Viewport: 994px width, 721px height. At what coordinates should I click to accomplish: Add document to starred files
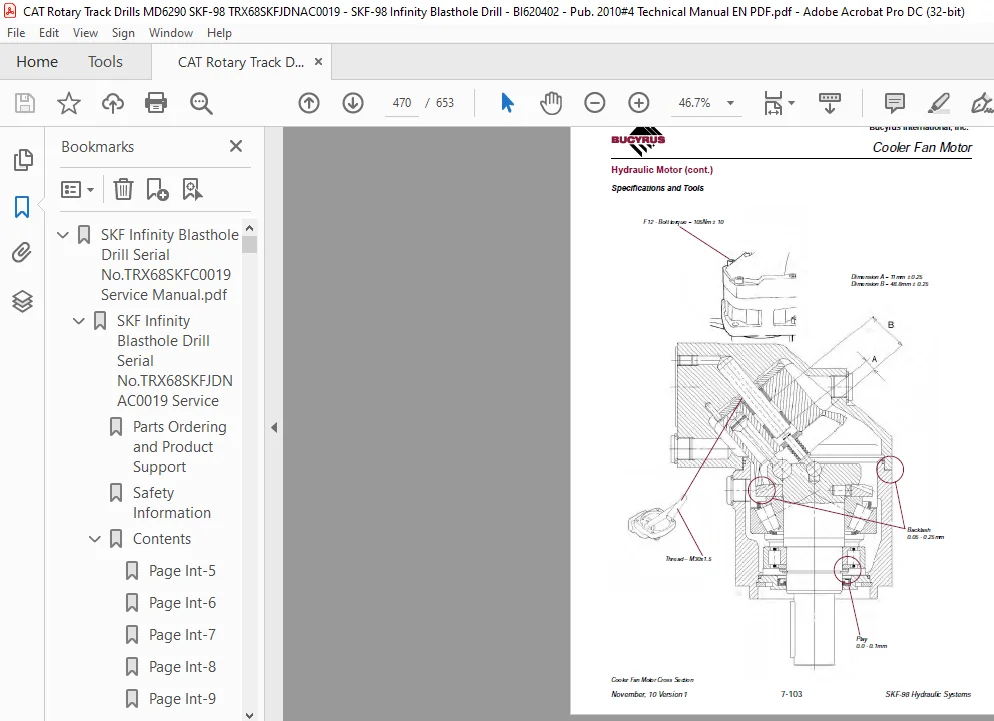[68, 103]
